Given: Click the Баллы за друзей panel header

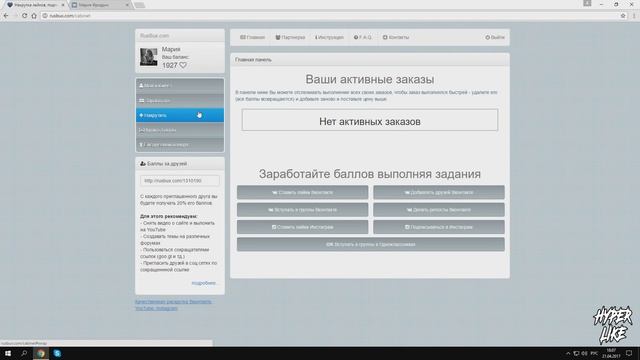Looking at the screenshot, I should (180, 164).
